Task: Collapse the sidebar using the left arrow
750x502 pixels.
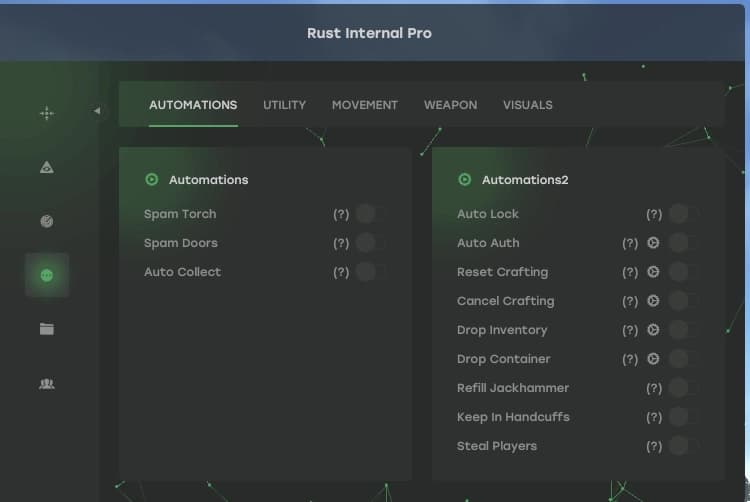Action: coord(97,111)
